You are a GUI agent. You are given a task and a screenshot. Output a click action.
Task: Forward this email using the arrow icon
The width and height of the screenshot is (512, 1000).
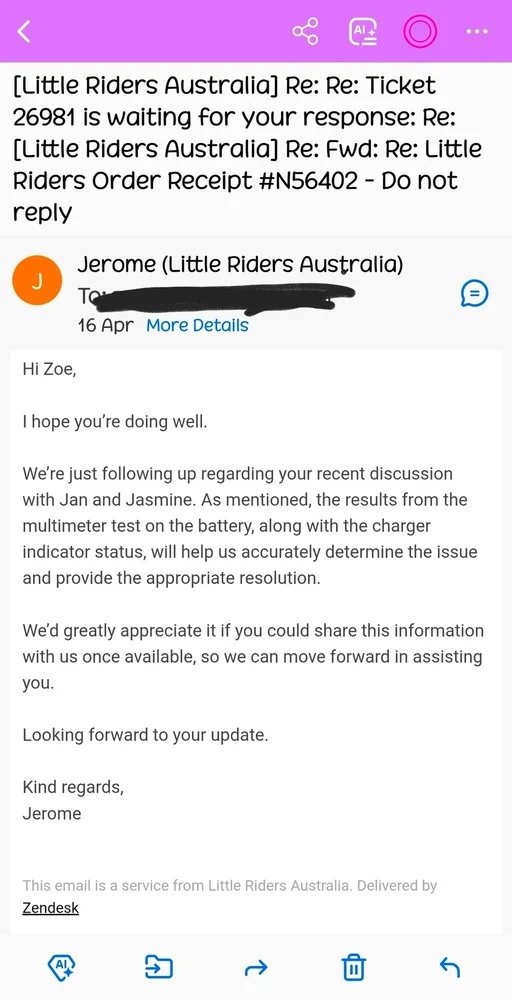click(x=256, y=968)
